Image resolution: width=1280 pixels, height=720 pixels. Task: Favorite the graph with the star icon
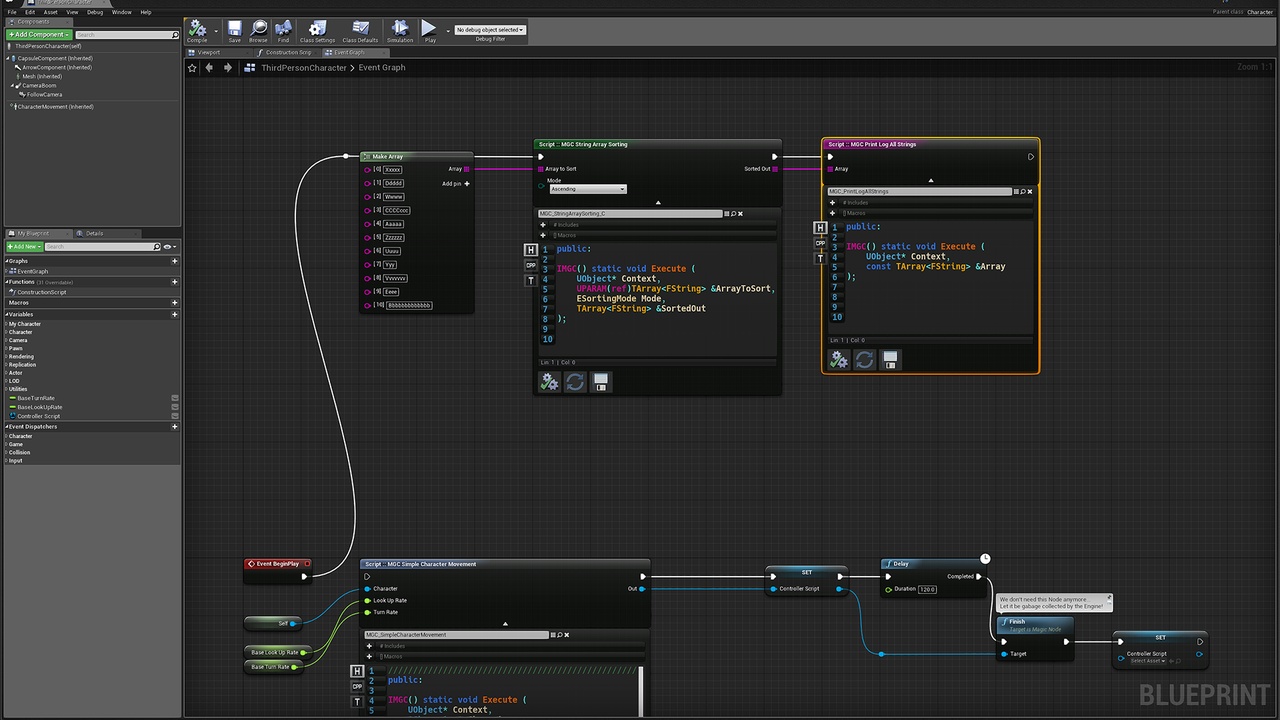coord(192,68)
